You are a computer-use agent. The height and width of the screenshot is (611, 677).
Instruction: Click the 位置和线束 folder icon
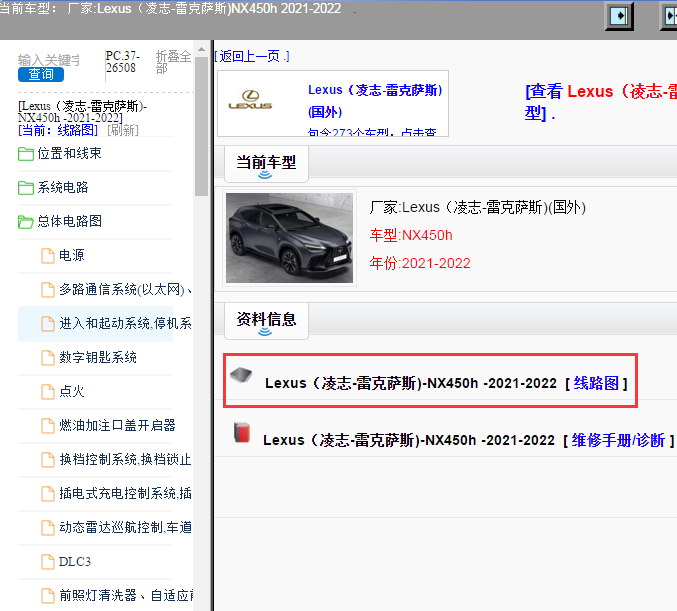point(26,154)
